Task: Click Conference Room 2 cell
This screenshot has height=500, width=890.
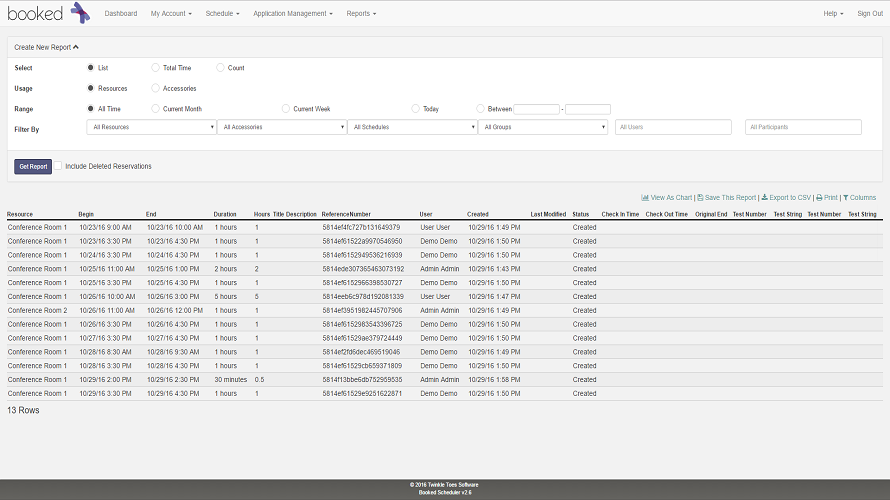Action: 37,310
